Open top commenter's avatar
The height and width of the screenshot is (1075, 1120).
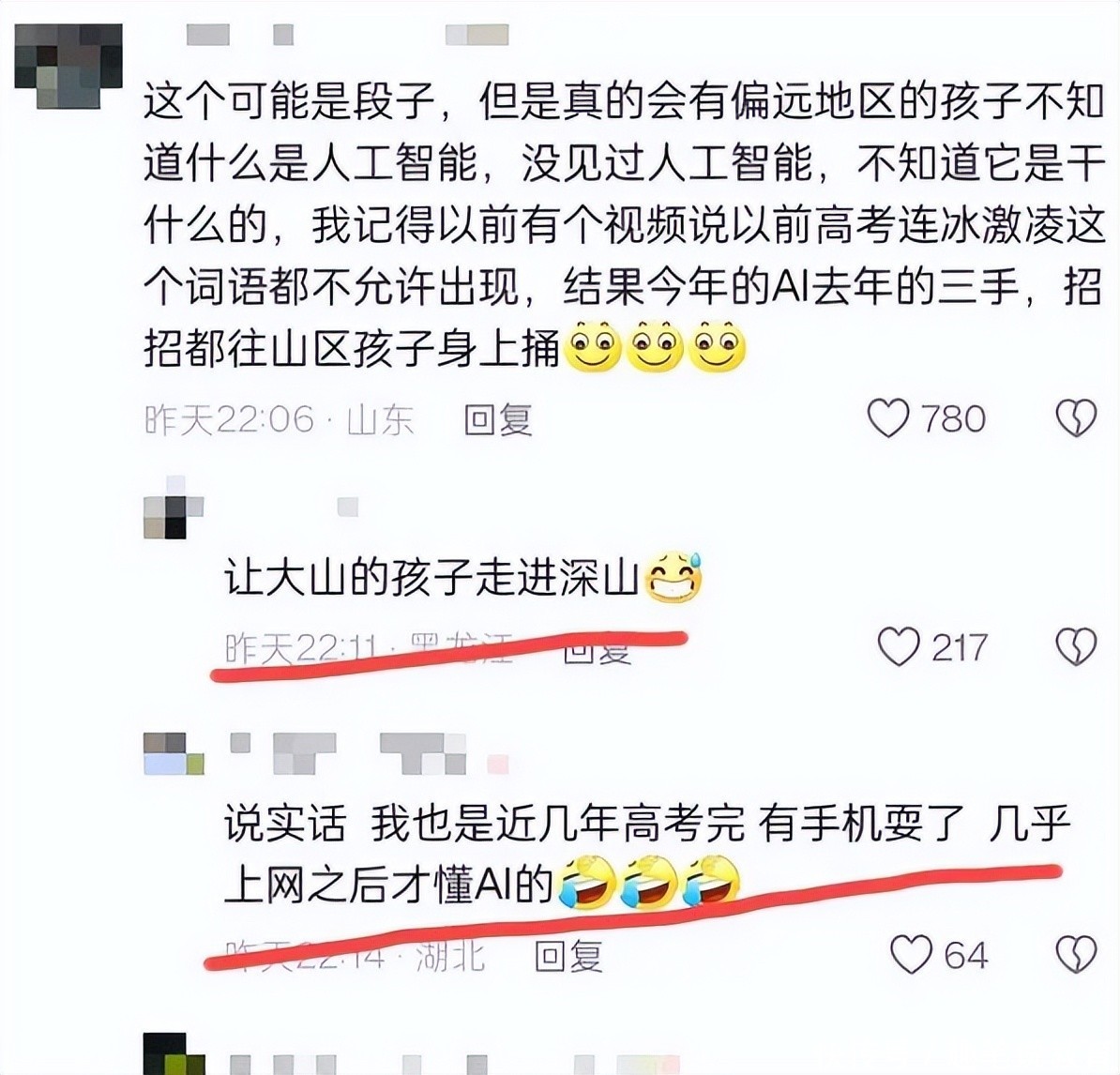click(x=68, y=66)
